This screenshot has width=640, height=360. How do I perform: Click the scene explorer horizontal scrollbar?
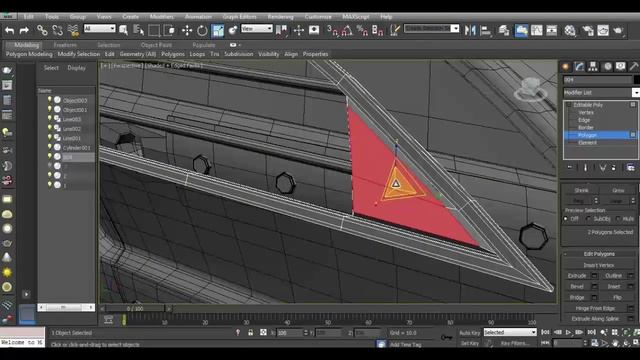[66, 307]
